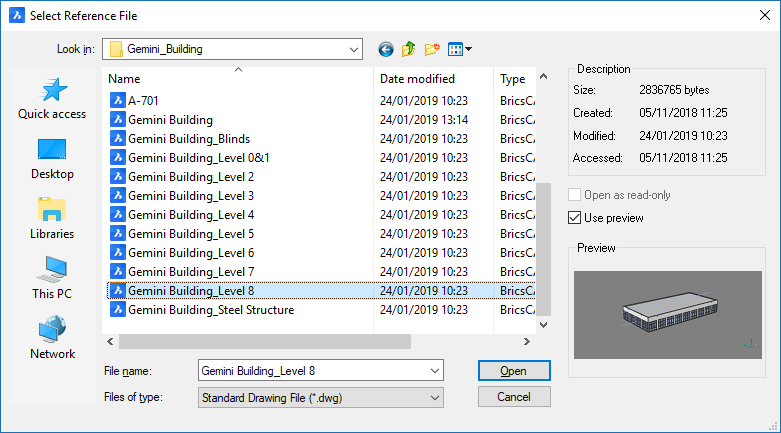Expand the Look in folder dropdown
This screenshot has width=781, height=433.
(x=353, y=48)
